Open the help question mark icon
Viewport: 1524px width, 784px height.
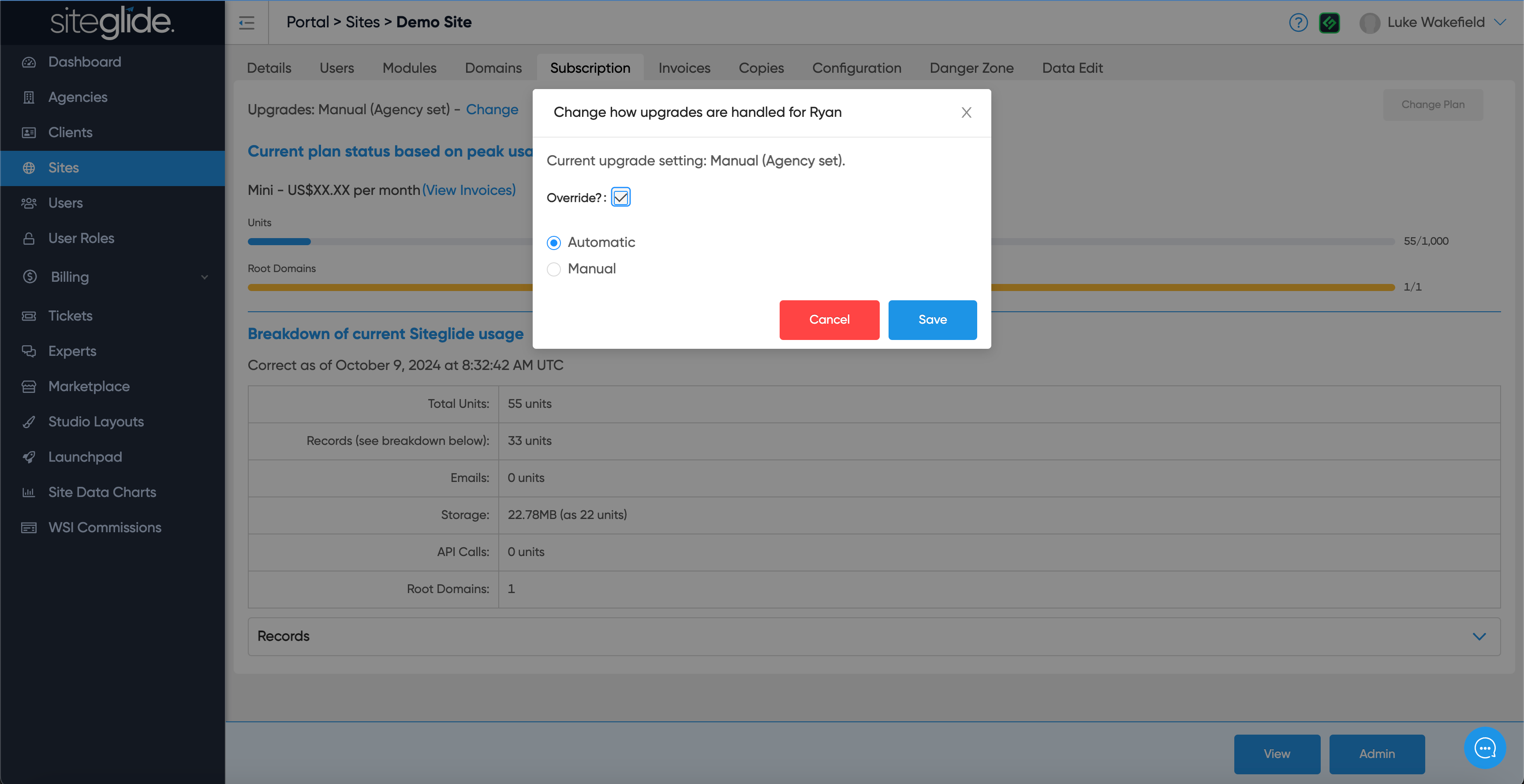coord(1298,22)
